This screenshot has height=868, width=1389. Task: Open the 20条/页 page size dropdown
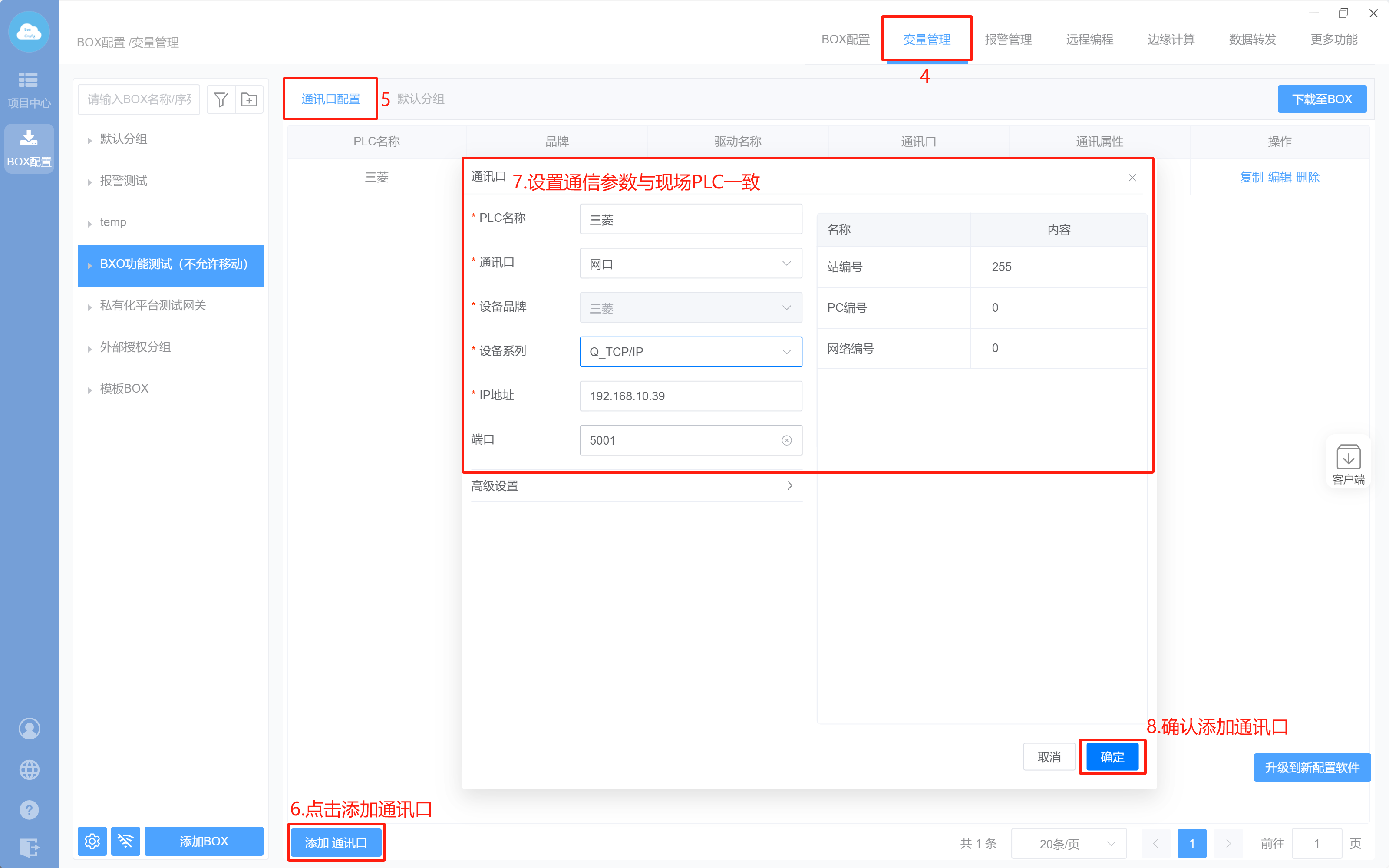point(1069,843)
